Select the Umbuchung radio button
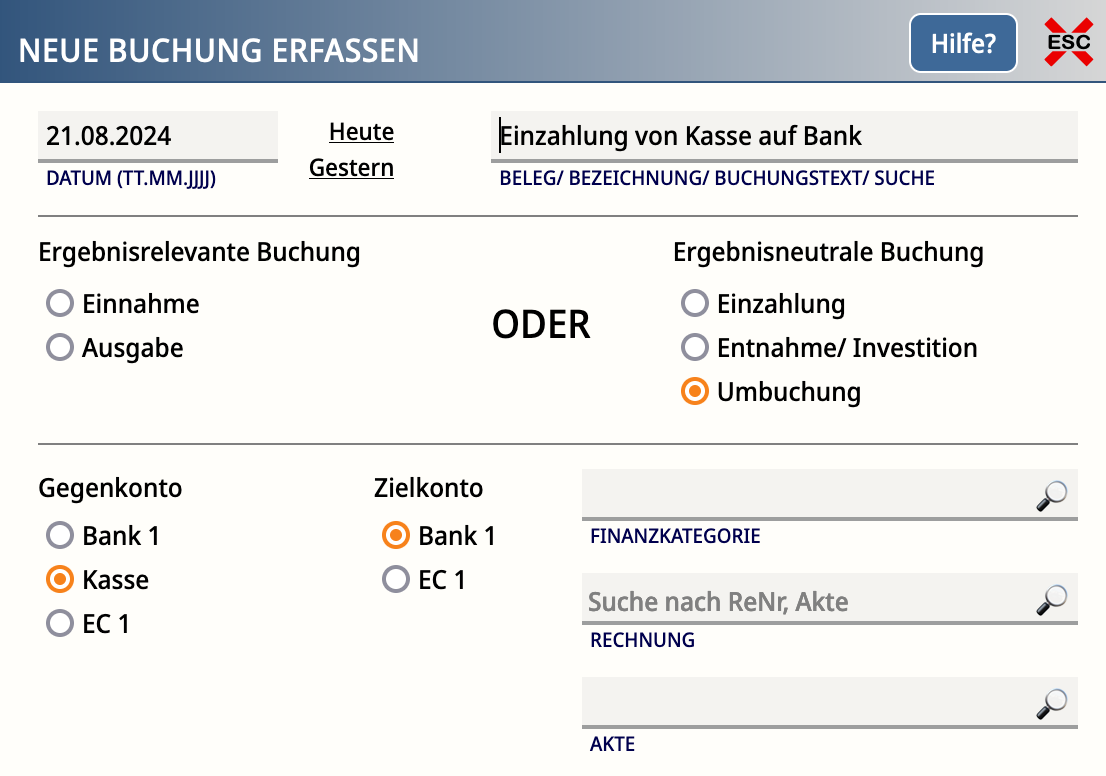Viewport: 1106px width, 776px height. point(695,391)
